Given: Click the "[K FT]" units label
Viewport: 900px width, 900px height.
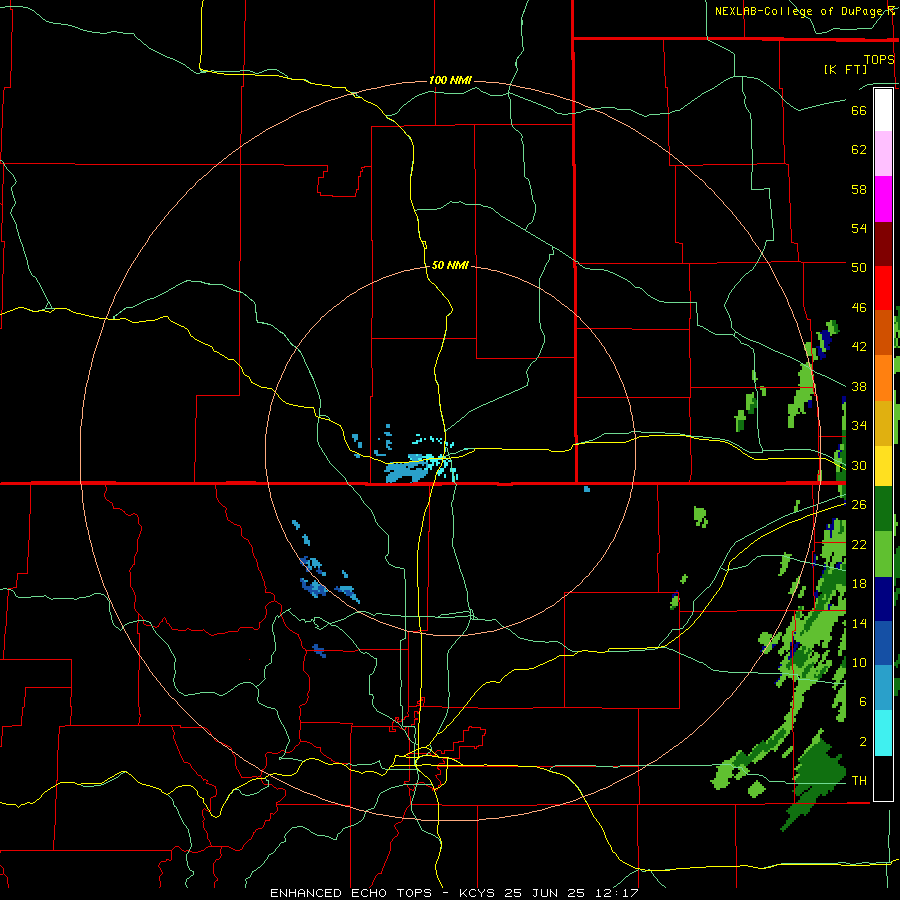Looking at the screenshot, I should [845, 69].
